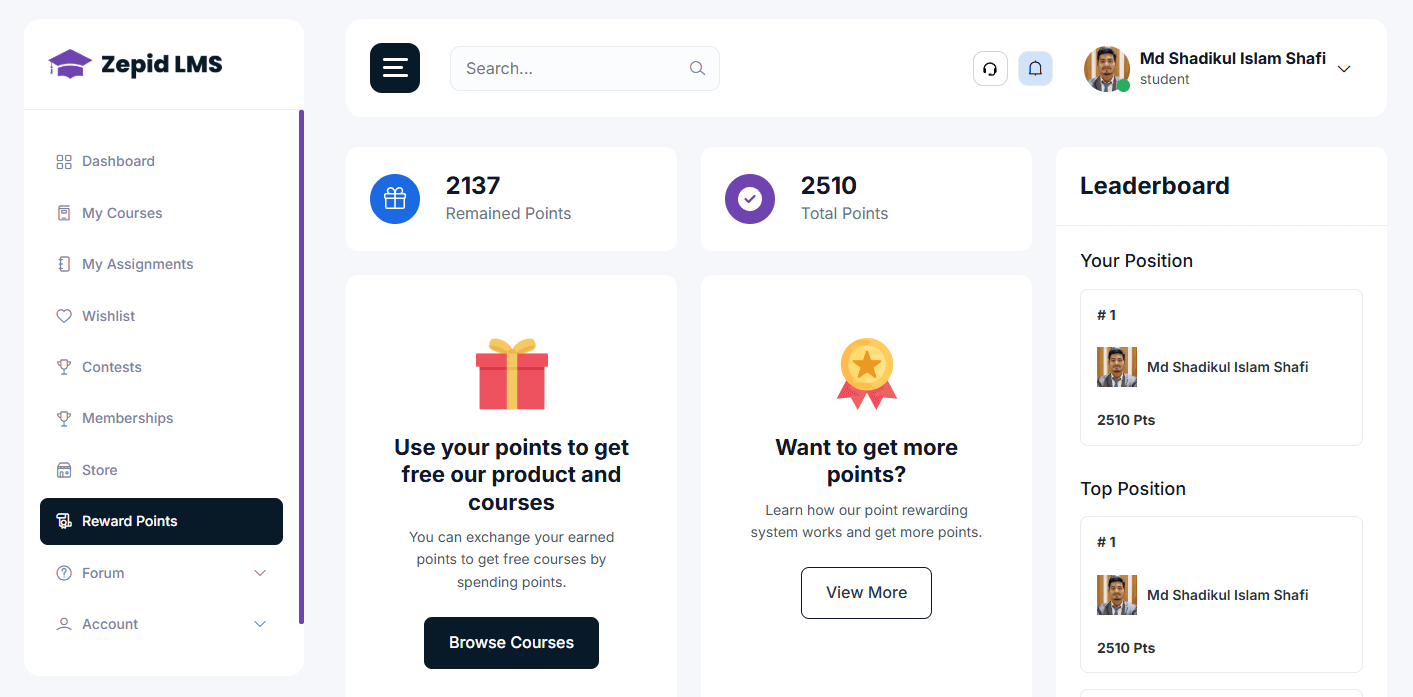Open My Assignments section

(138, 264)
